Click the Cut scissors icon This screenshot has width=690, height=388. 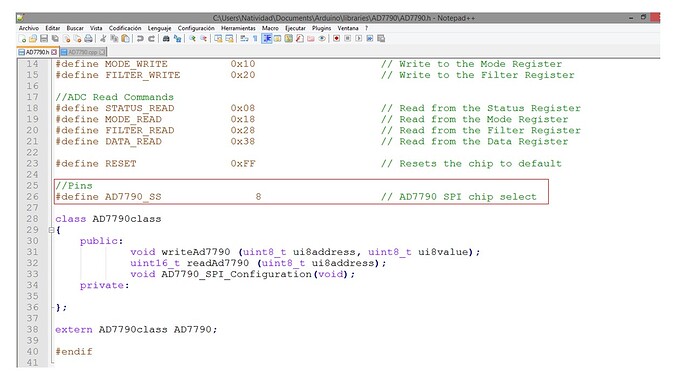(103, 39)
